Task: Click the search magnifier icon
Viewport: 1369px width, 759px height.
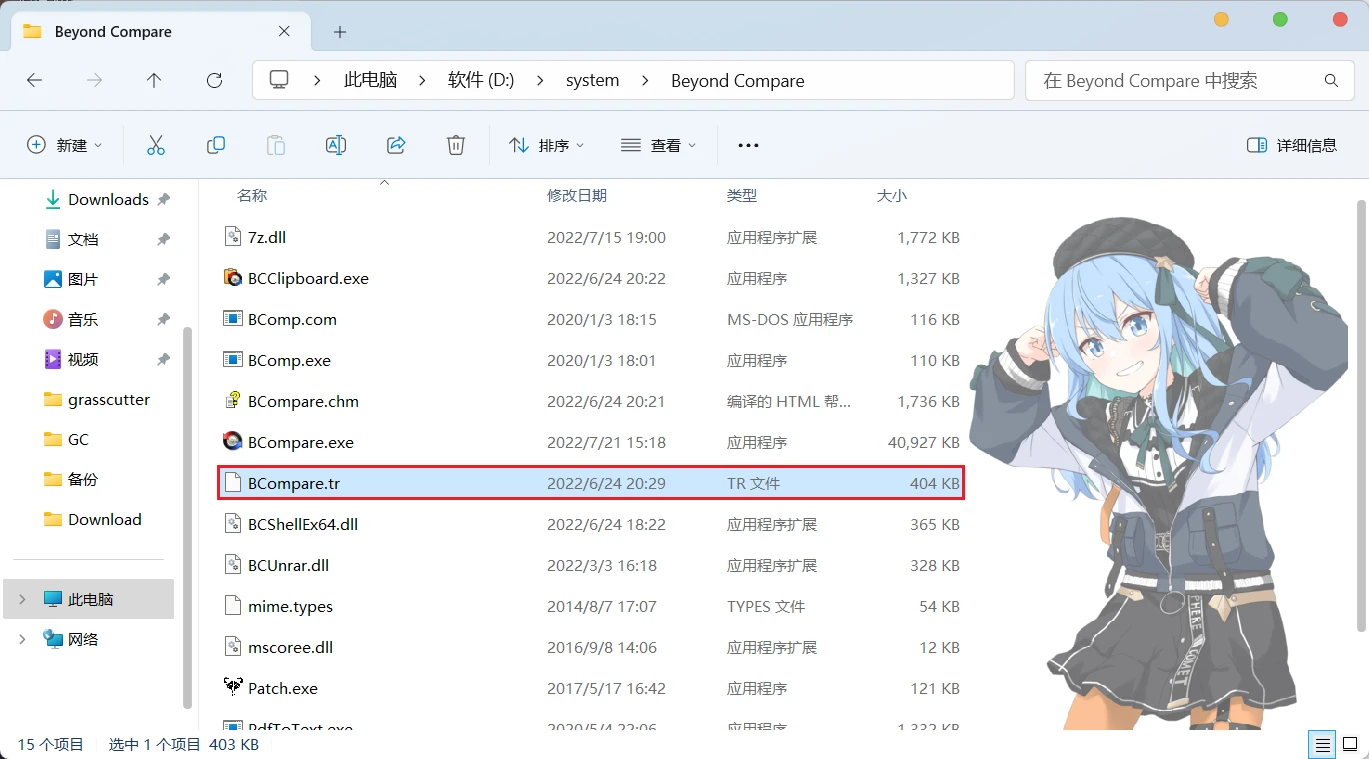Action: (x=1331, y=80)
